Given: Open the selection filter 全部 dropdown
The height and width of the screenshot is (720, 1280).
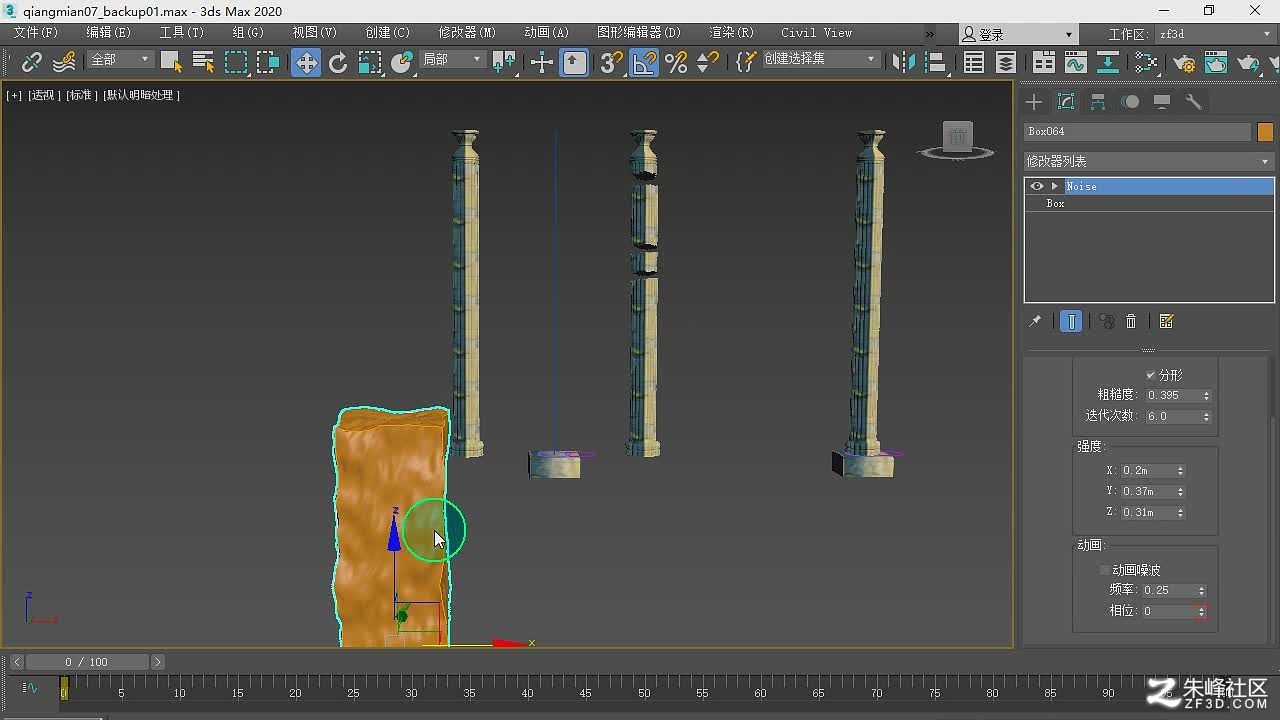Looking at the screenshot, I should pyautogui.click(x=119, y=60).
